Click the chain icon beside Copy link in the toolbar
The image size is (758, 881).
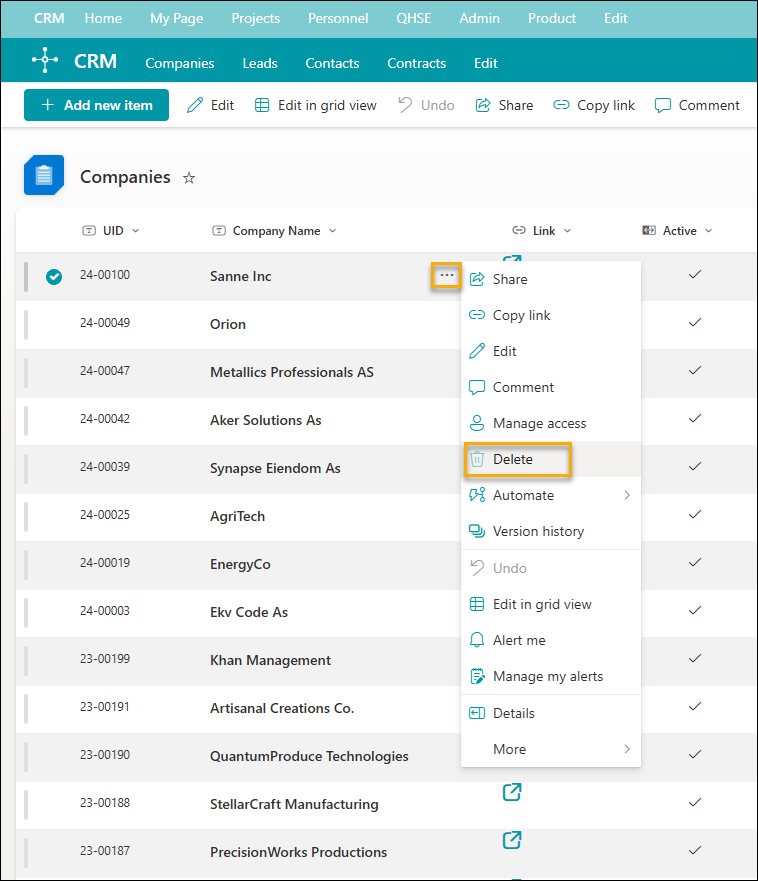[561, 105]
